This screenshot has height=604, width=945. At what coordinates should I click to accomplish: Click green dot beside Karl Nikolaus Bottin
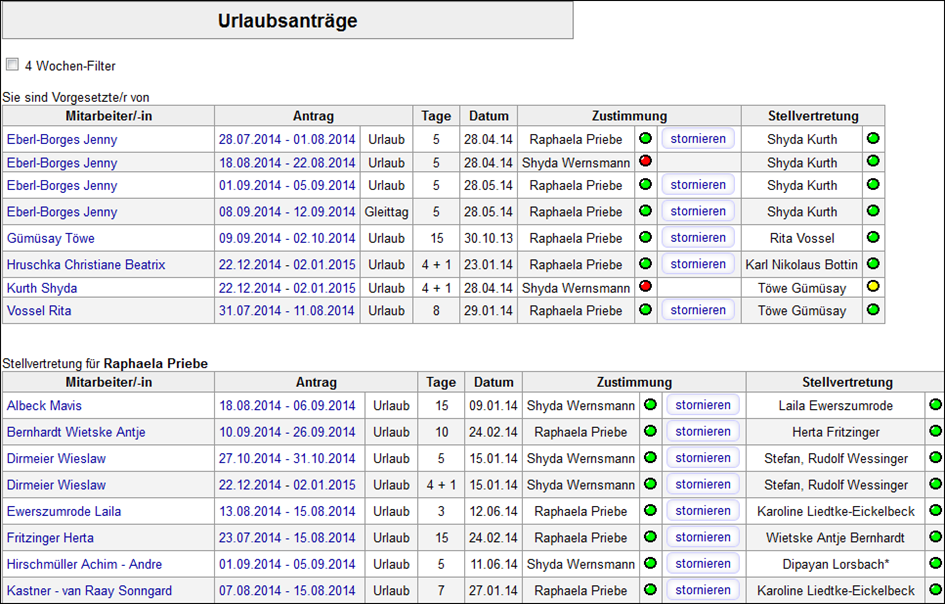873,263
